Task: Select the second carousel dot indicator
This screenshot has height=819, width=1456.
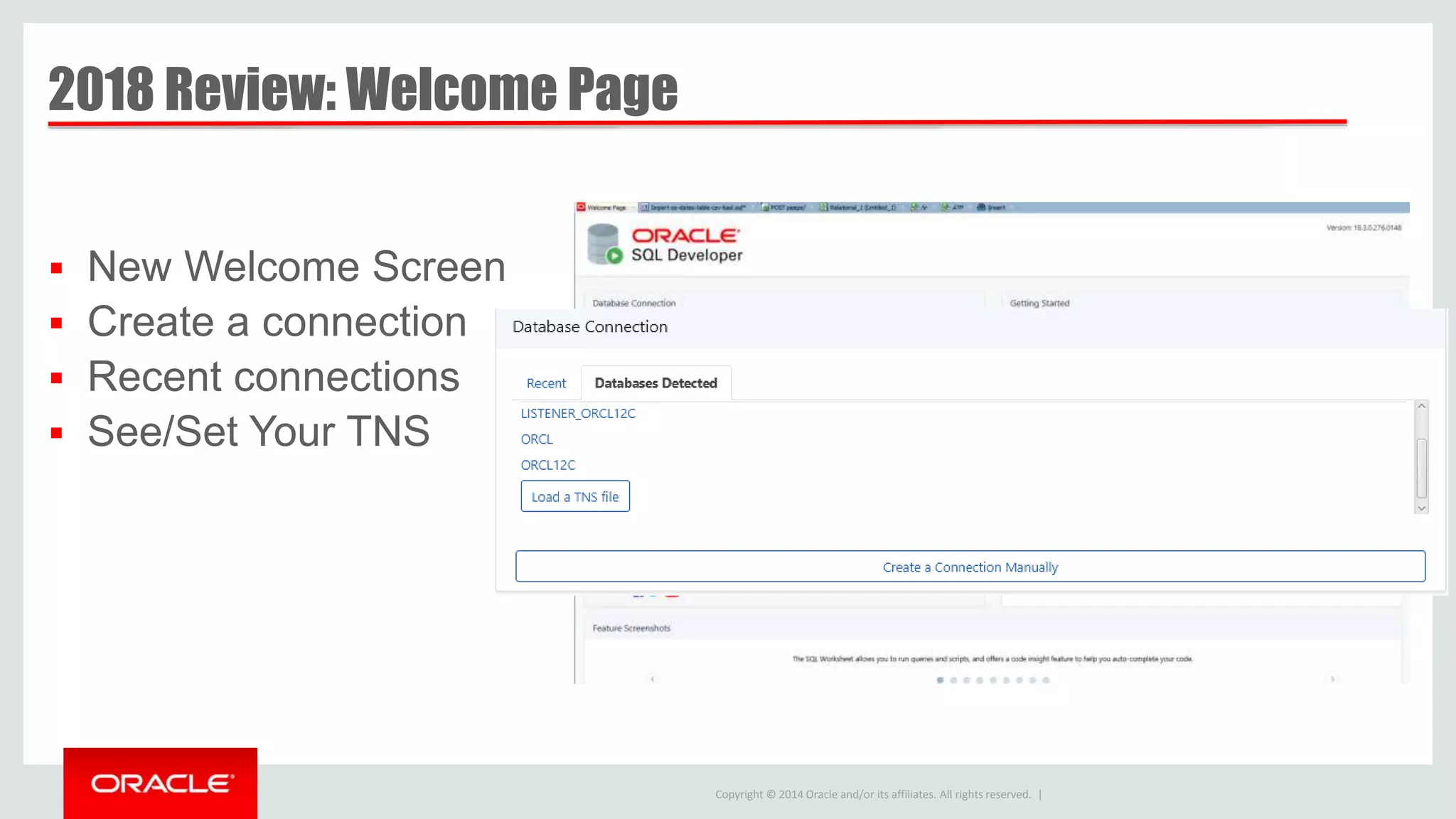Action: click(x=953, y=680)
